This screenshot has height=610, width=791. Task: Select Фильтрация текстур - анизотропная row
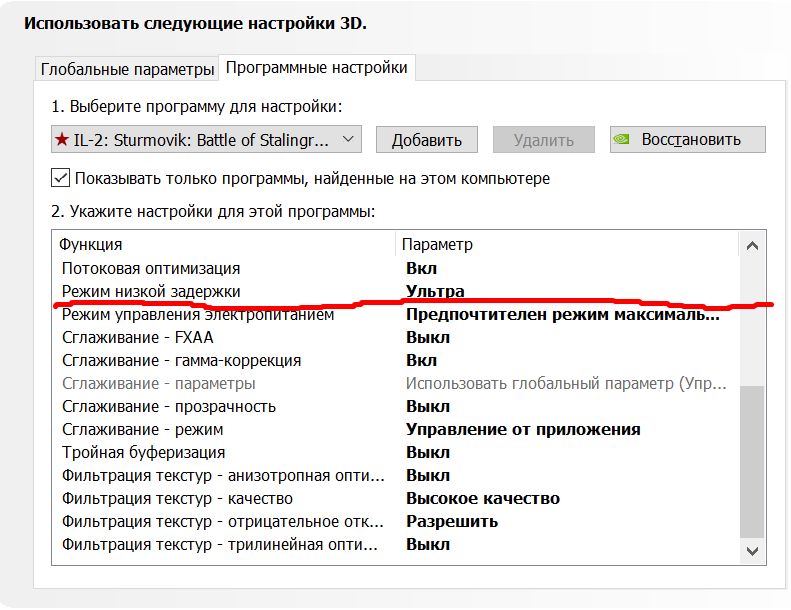[396, 476]
